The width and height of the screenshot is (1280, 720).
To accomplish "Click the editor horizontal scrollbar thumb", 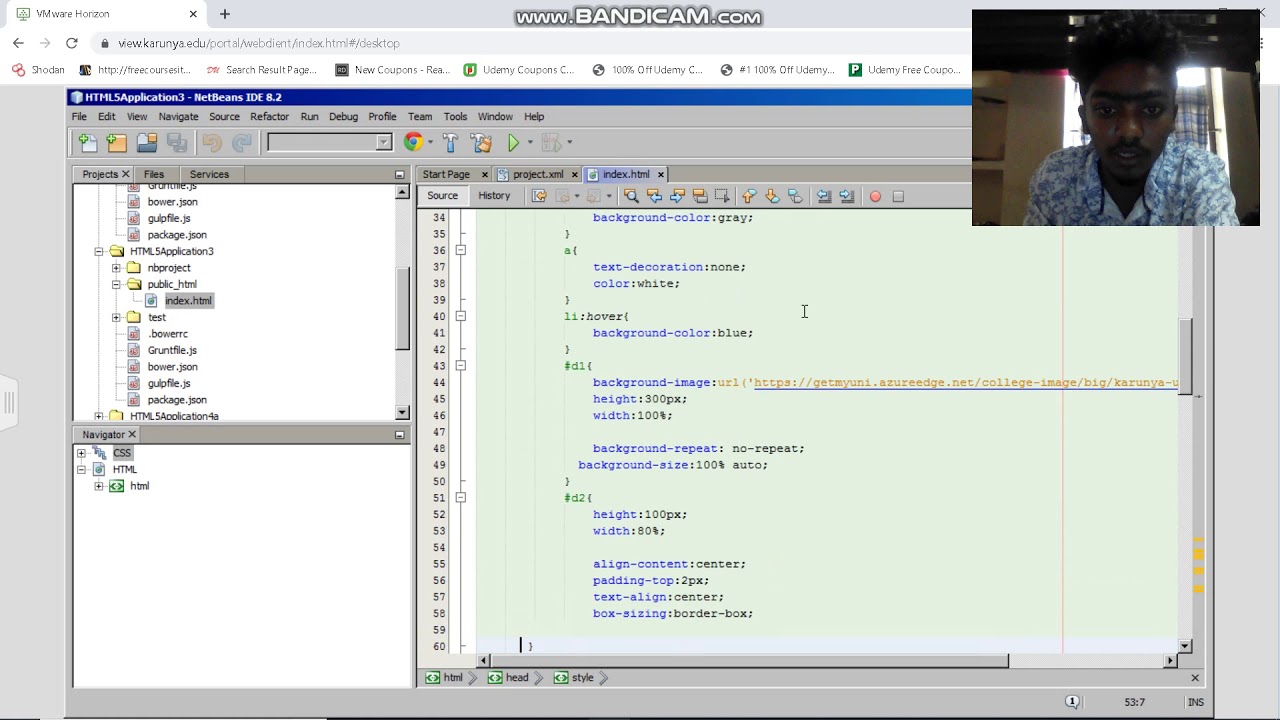I will pos(751,660).
